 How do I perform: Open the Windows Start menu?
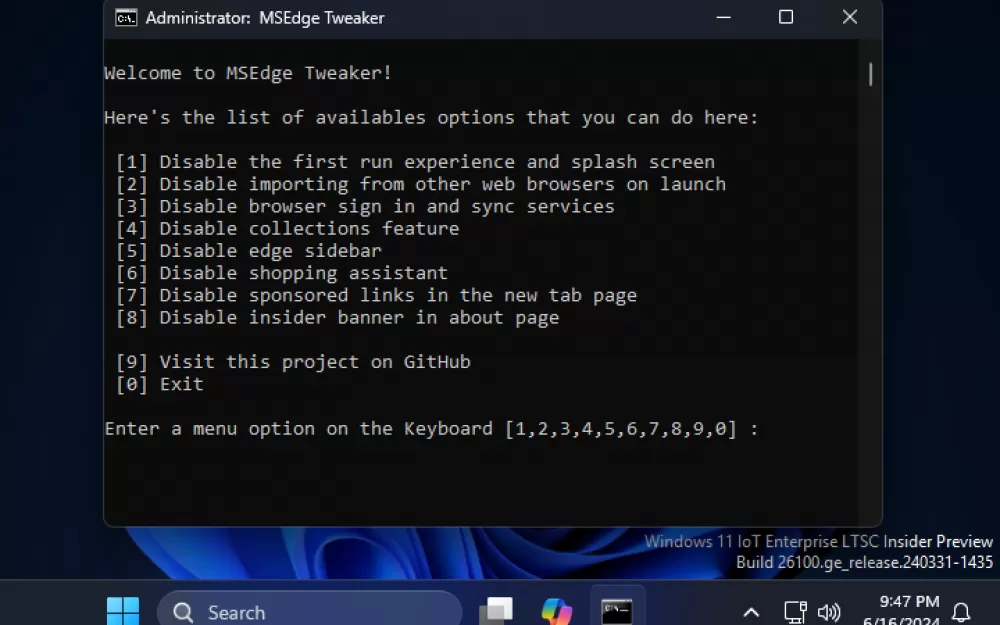(123, 610)
